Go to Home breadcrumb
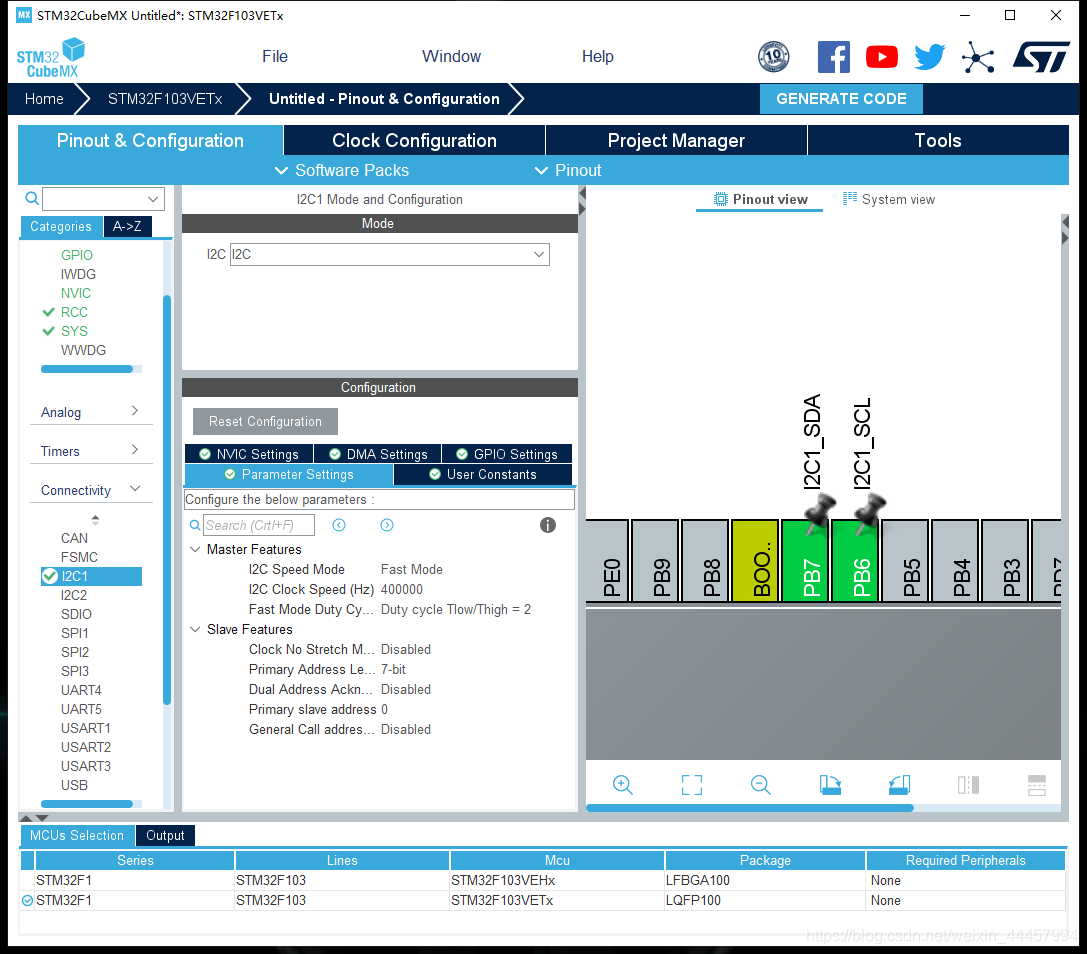The width and height of the screenshot is (1087, 954). (x=44, y=99)
